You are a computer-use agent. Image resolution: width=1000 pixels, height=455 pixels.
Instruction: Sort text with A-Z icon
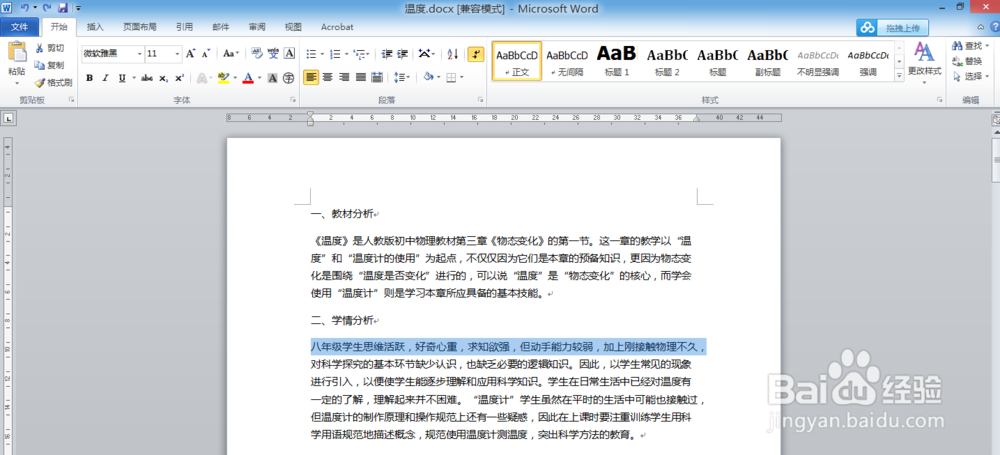coord(453,54)
